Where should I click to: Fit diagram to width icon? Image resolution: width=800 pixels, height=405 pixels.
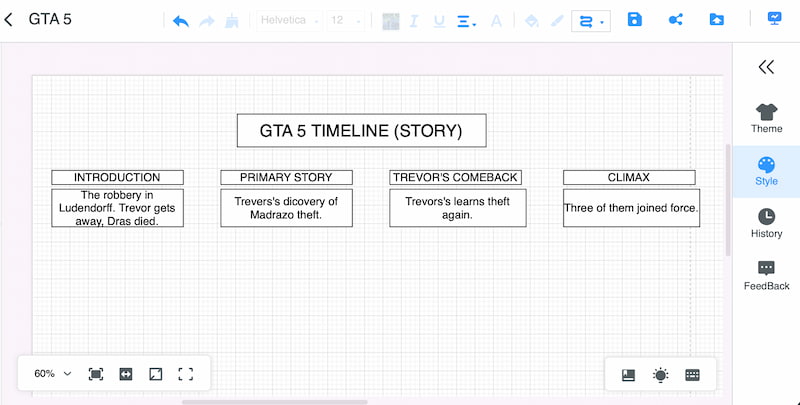(x=126, y=374)
